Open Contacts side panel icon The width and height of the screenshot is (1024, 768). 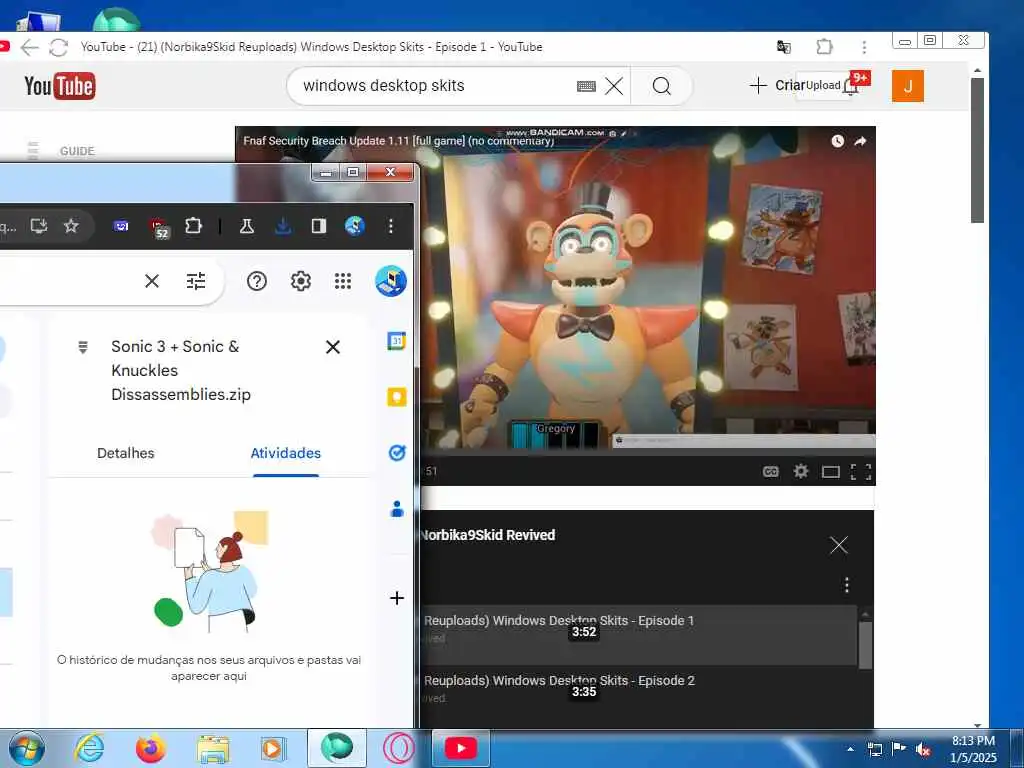396,509
